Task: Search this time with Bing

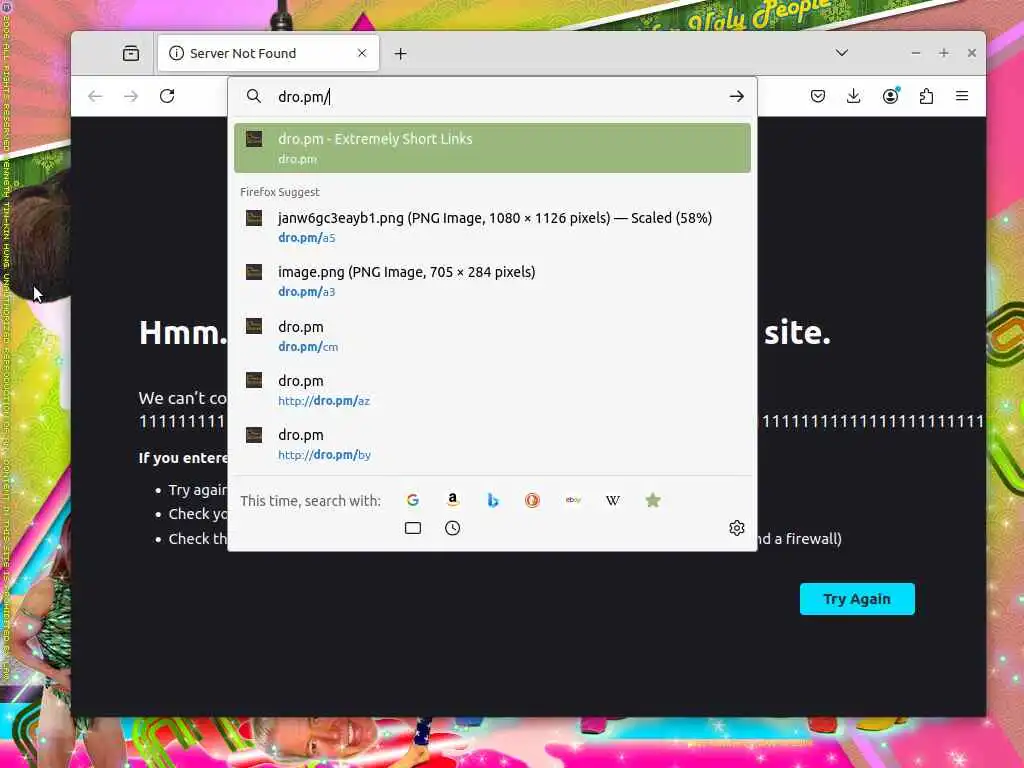Action: click(493, 500)
